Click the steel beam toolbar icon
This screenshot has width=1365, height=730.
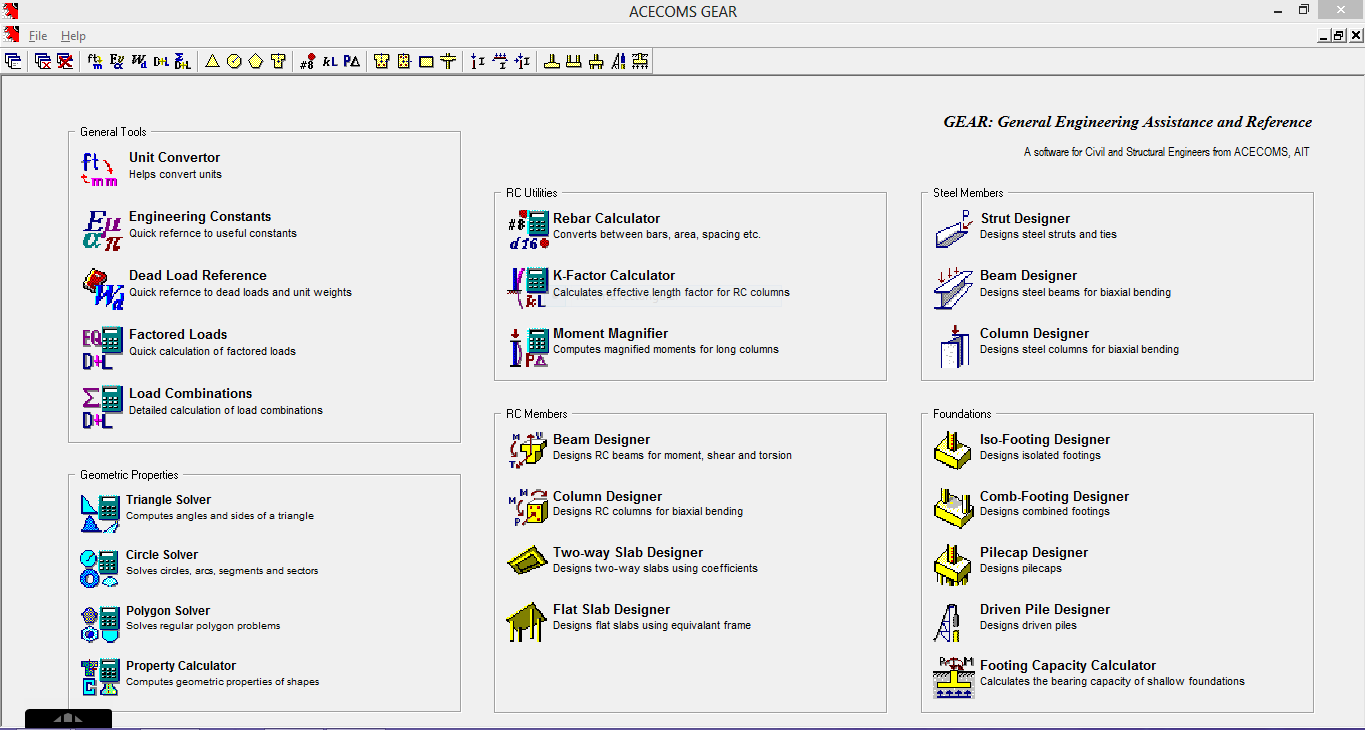coord(500,61)
